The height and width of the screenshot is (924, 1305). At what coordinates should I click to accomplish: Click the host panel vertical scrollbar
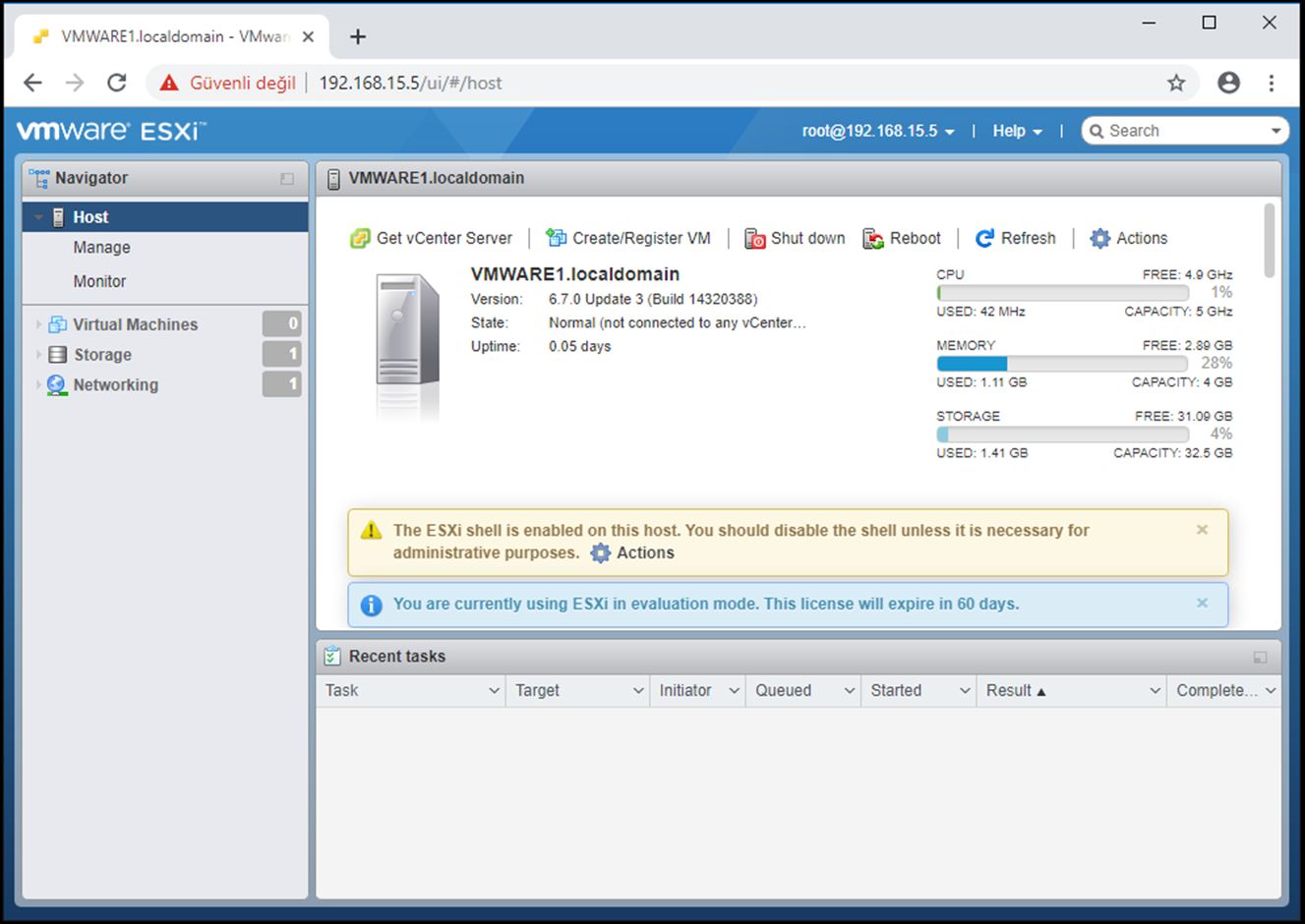(x=1270, y=240)
